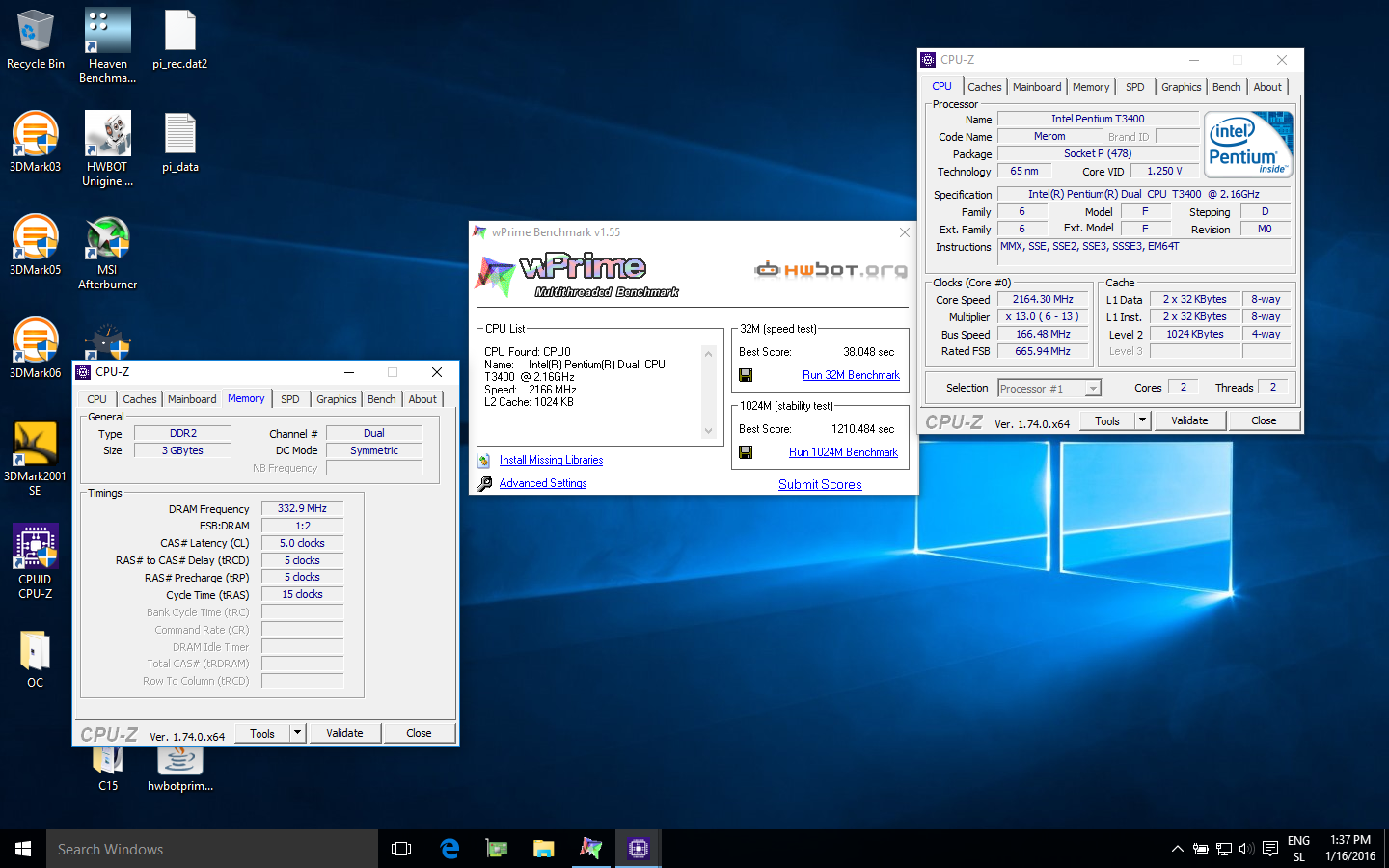Open SPD tab in left CPU-Z window
This screenshot has height=868, width=1389.
point(289,399)
